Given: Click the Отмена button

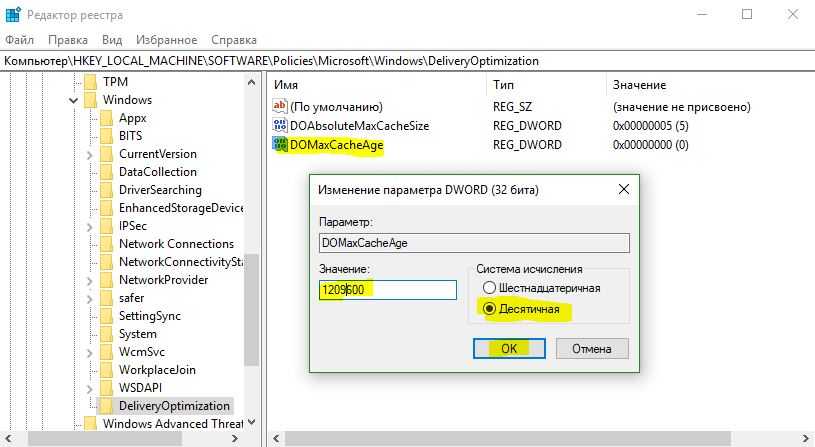Looking at the screenshot, I should [591, 349].
